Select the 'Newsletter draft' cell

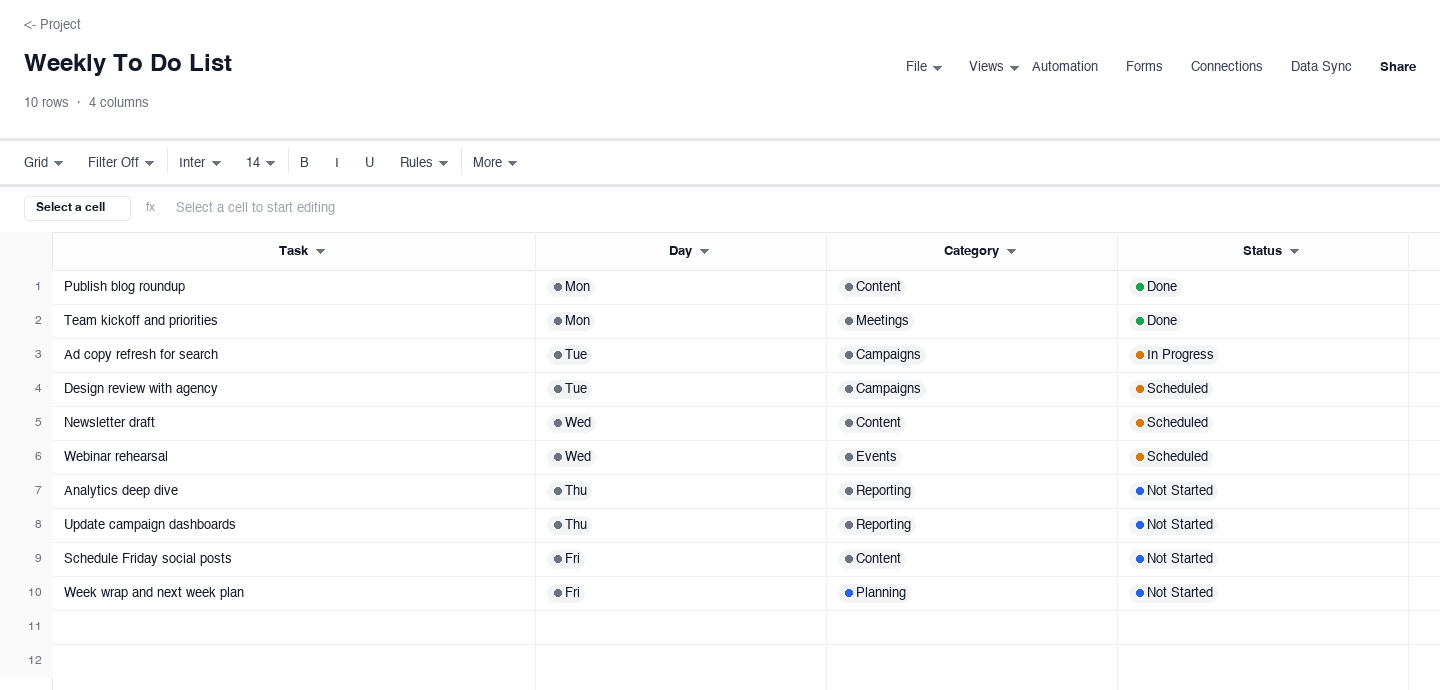click(x=294, y=423)
